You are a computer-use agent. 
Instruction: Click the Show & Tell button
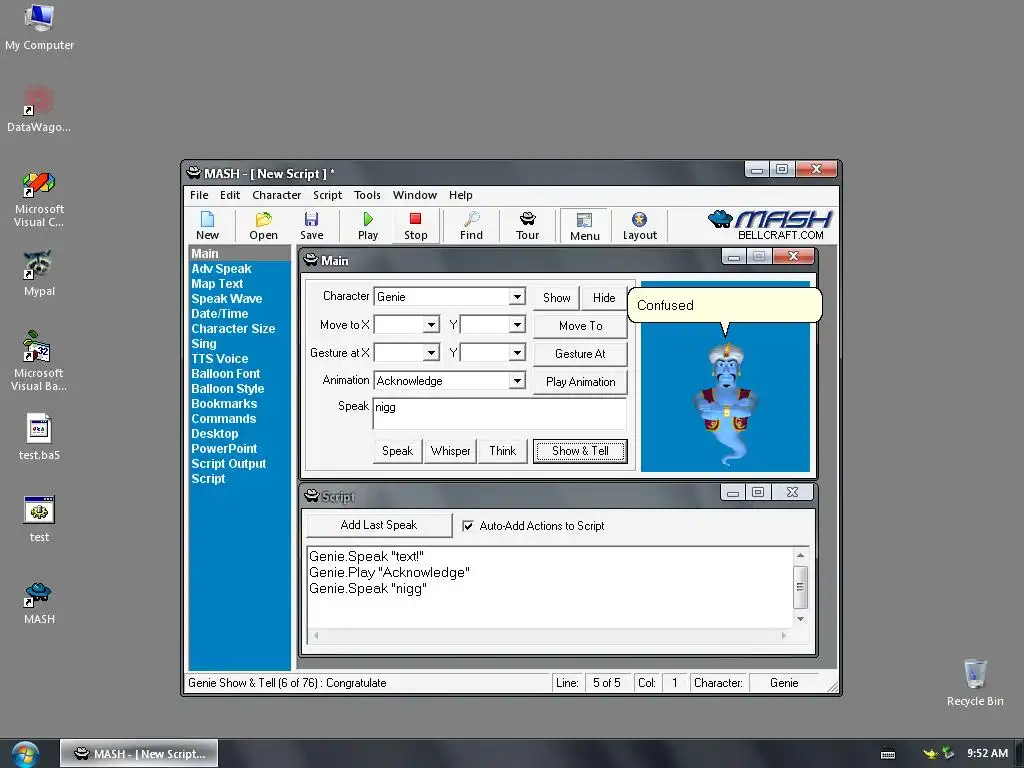coord(581,451)
